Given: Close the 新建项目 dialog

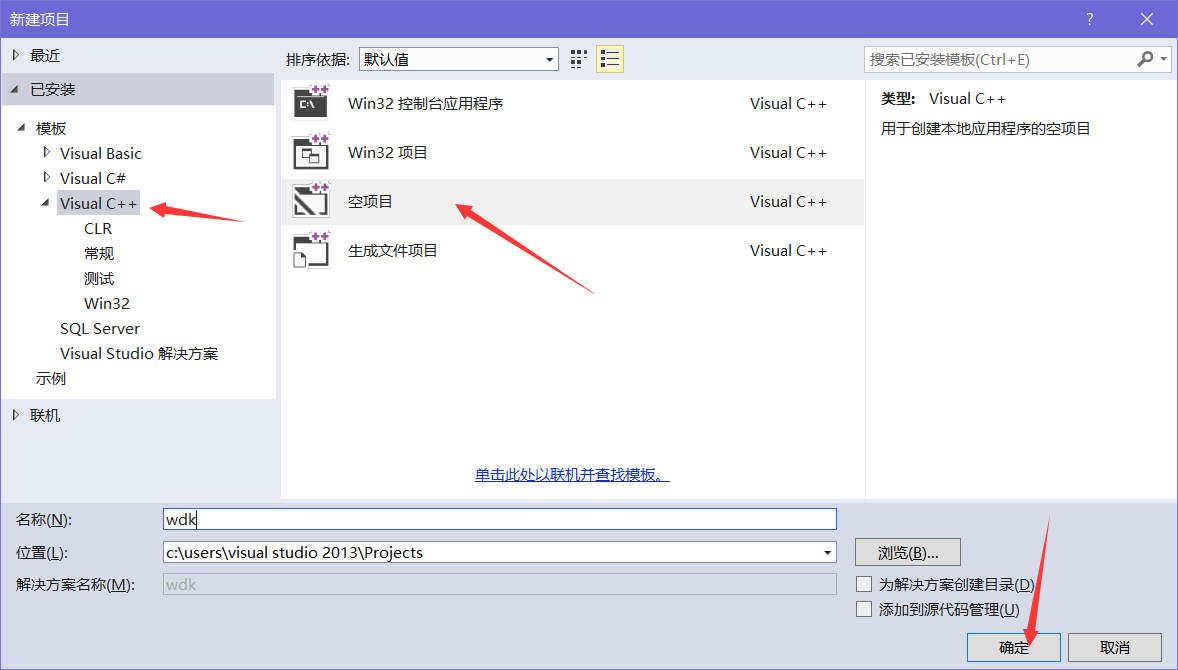Looking at the screenshot, I should 1146,19.
